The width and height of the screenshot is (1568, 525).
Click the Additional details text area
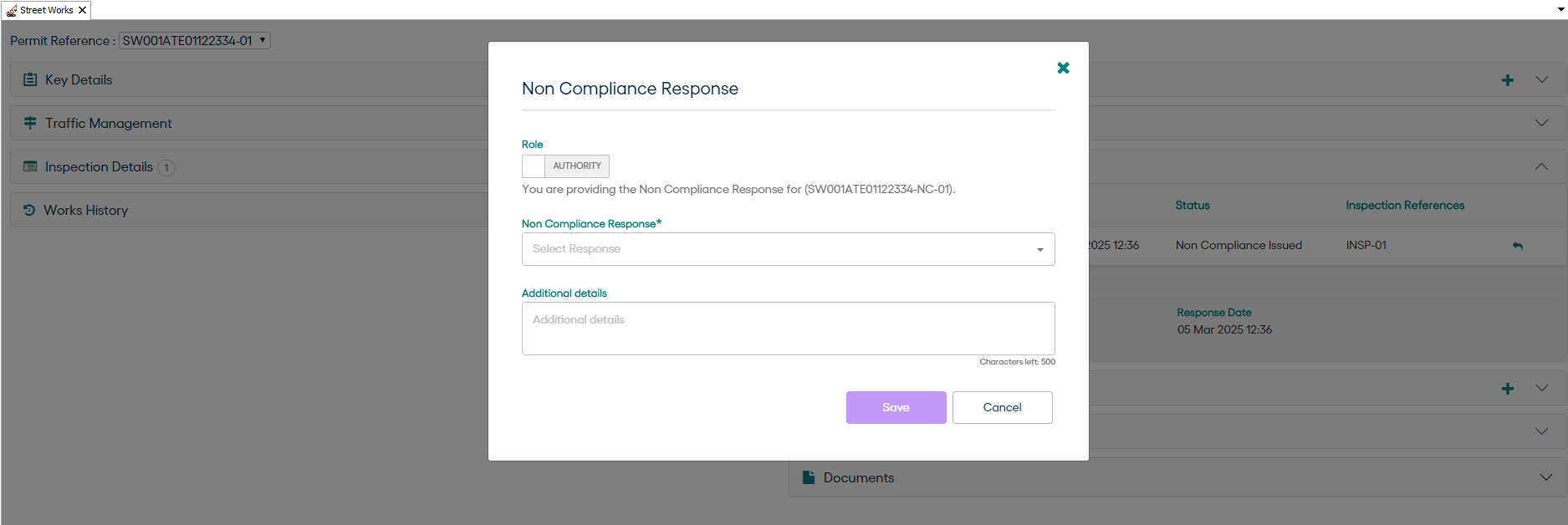[x=788, y=329]
